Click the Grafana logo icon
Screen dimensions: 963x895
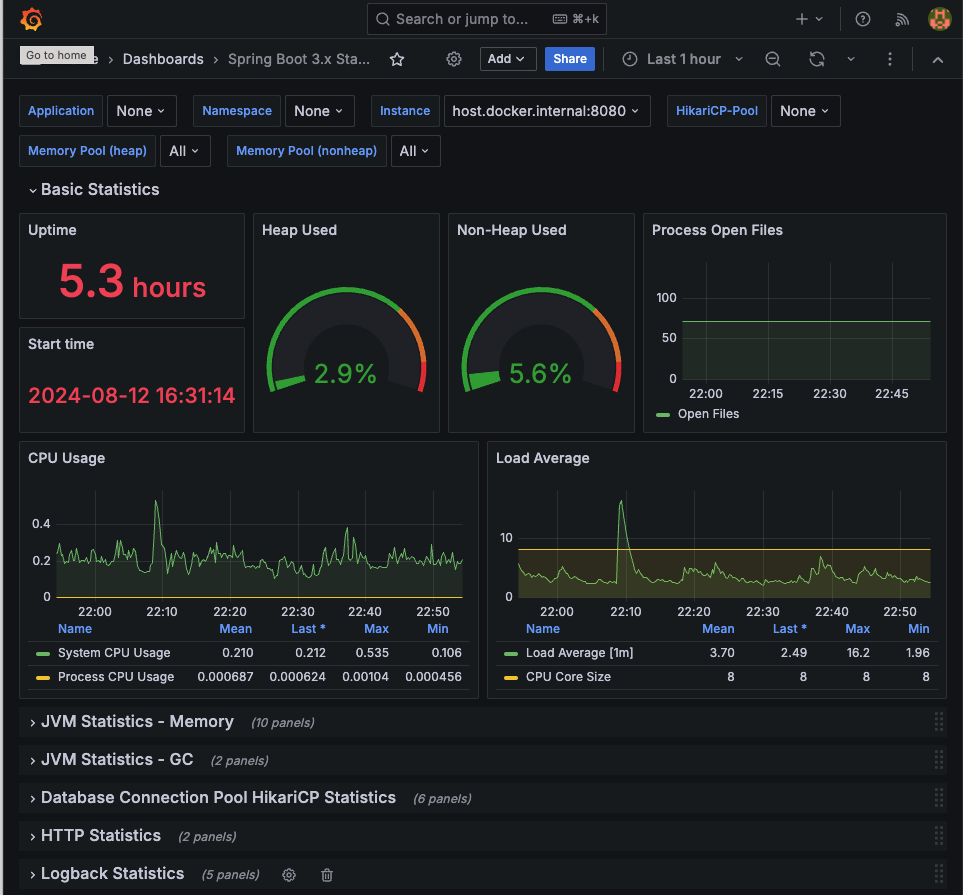(31, 19)
